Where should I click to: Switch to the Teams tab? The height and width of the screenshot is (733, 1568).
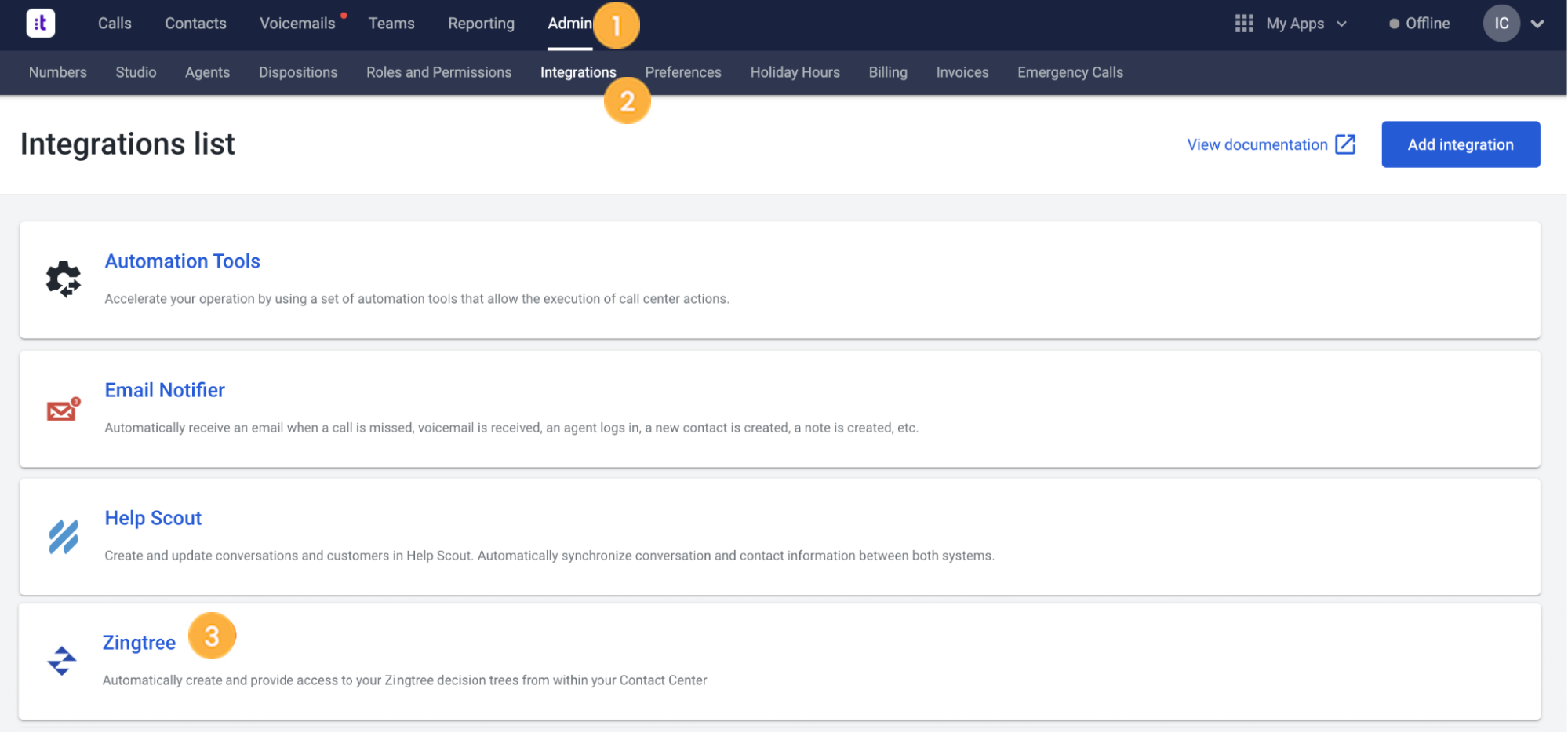point(391,24)
